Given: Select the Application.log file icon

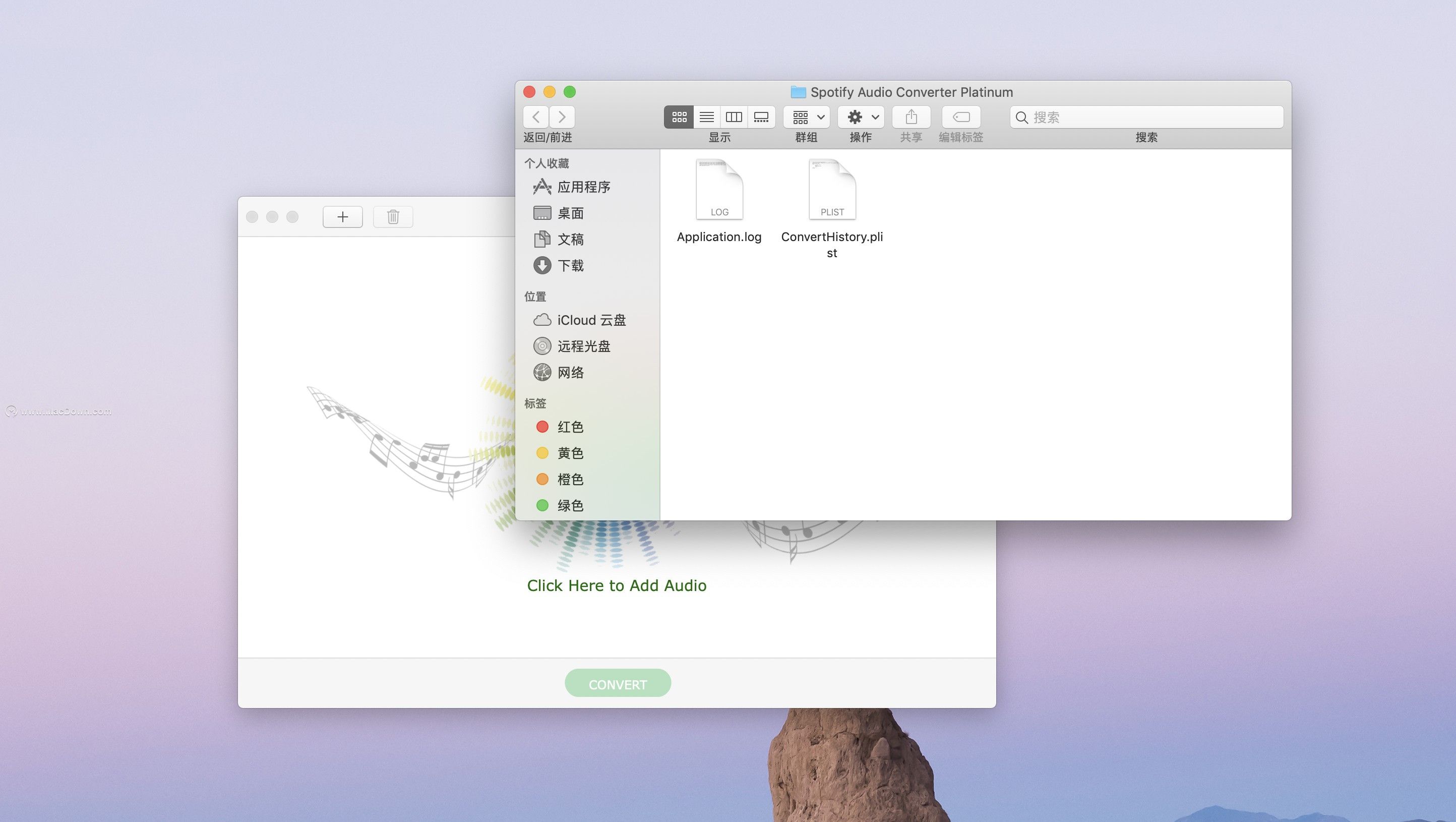Looking at the screenshot, I should 719,190.
